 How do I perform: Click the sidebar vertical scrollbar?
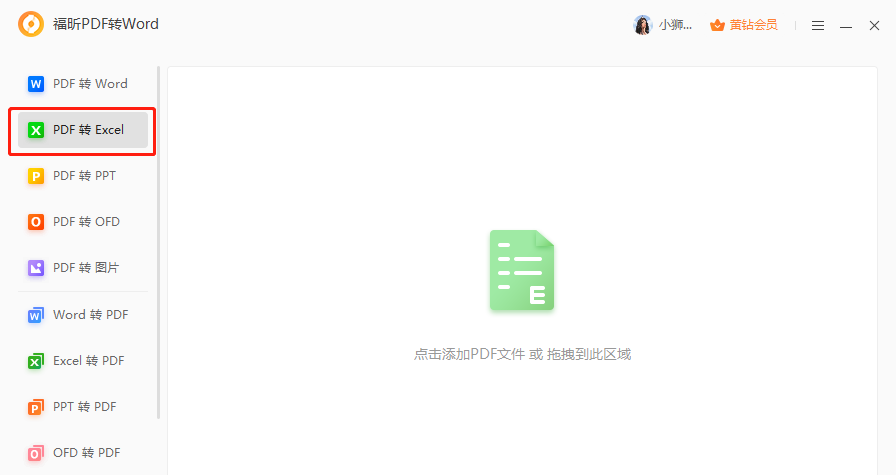tap(158, 243)
